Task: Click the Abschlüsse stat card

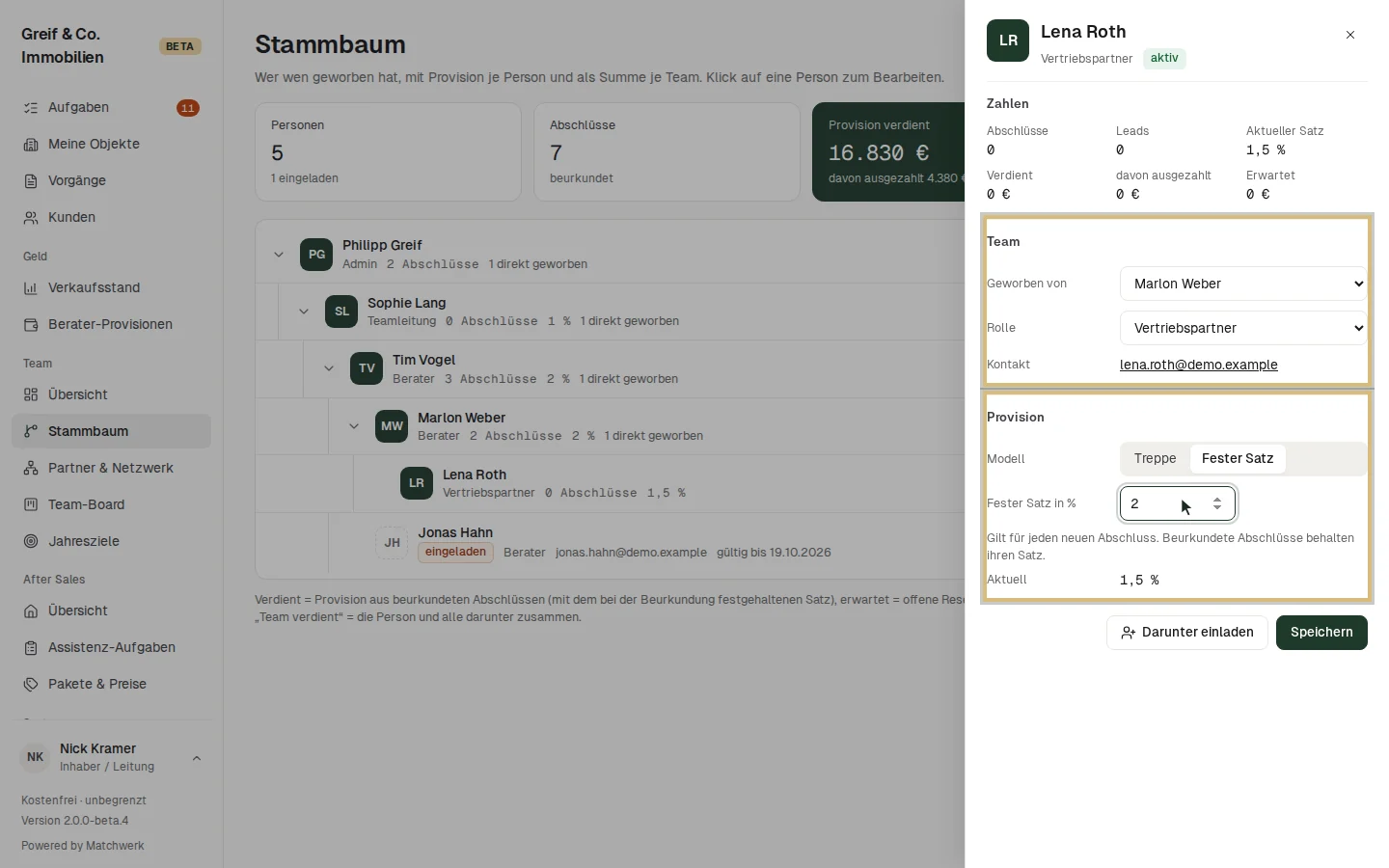Action: [667, 152]
